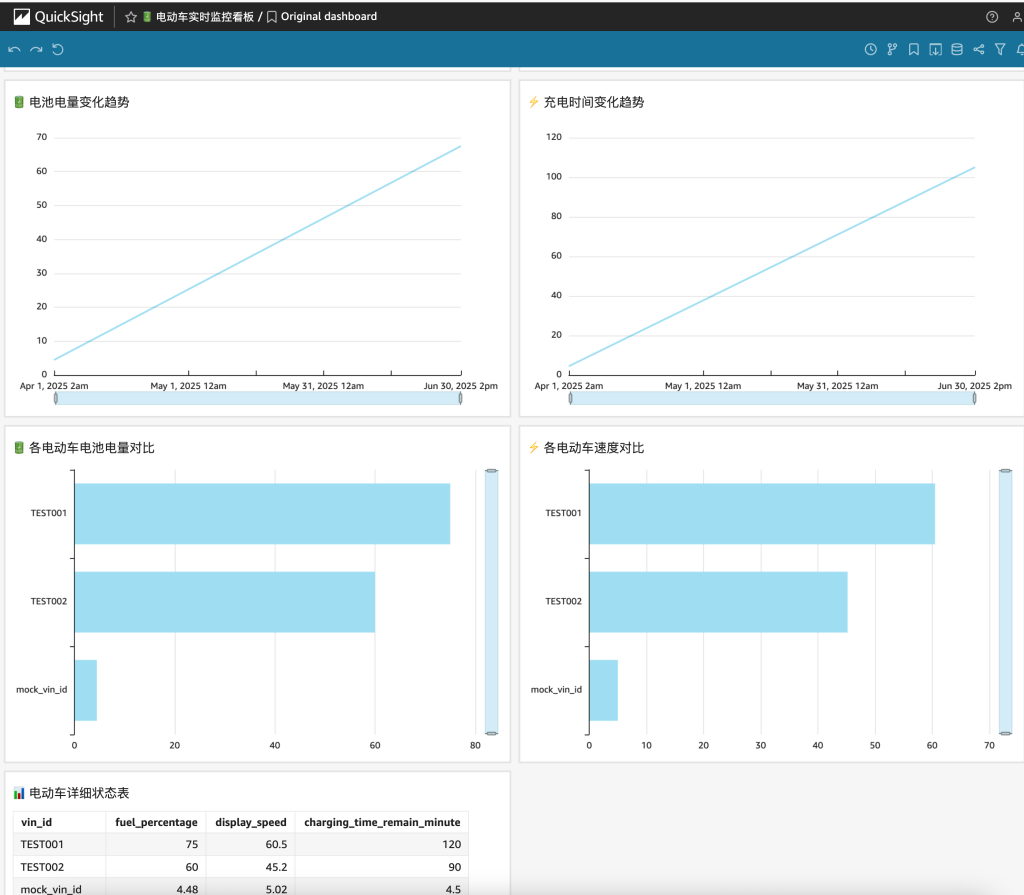
Task: Click the undo arrow icon
Action: (14, 50)
